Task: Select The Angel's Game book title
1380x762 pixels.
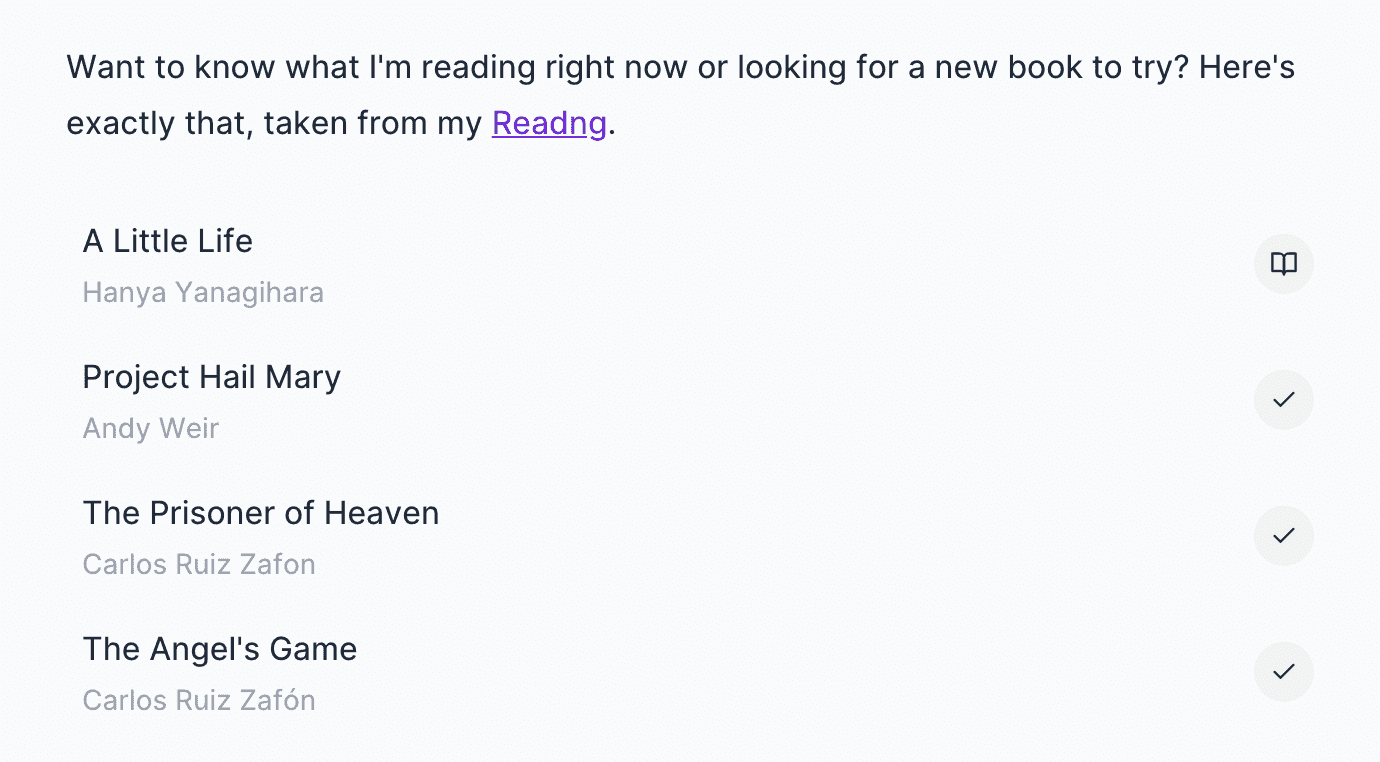Action: tap(220, 649)
